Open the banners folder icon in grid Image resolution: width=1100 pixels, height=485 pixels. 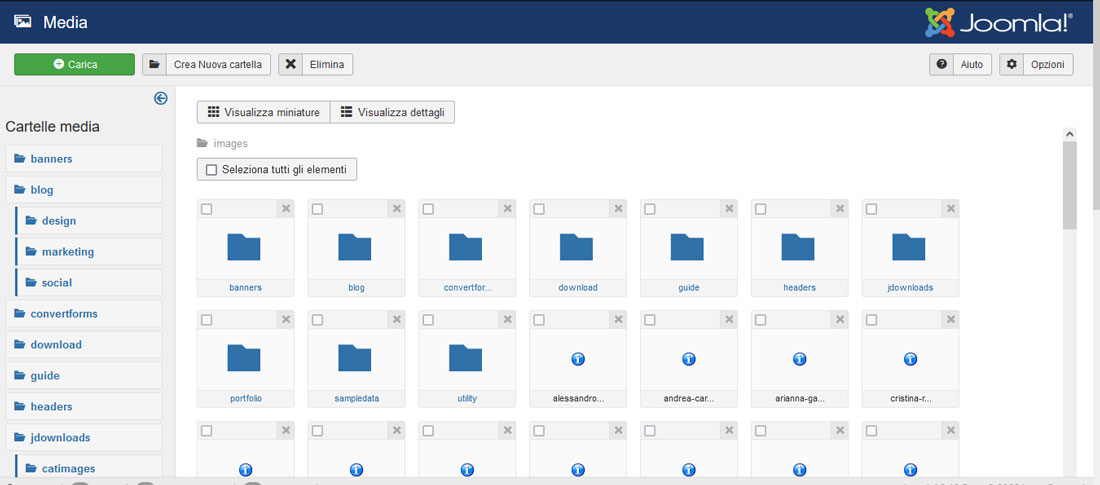coord(244,247)
